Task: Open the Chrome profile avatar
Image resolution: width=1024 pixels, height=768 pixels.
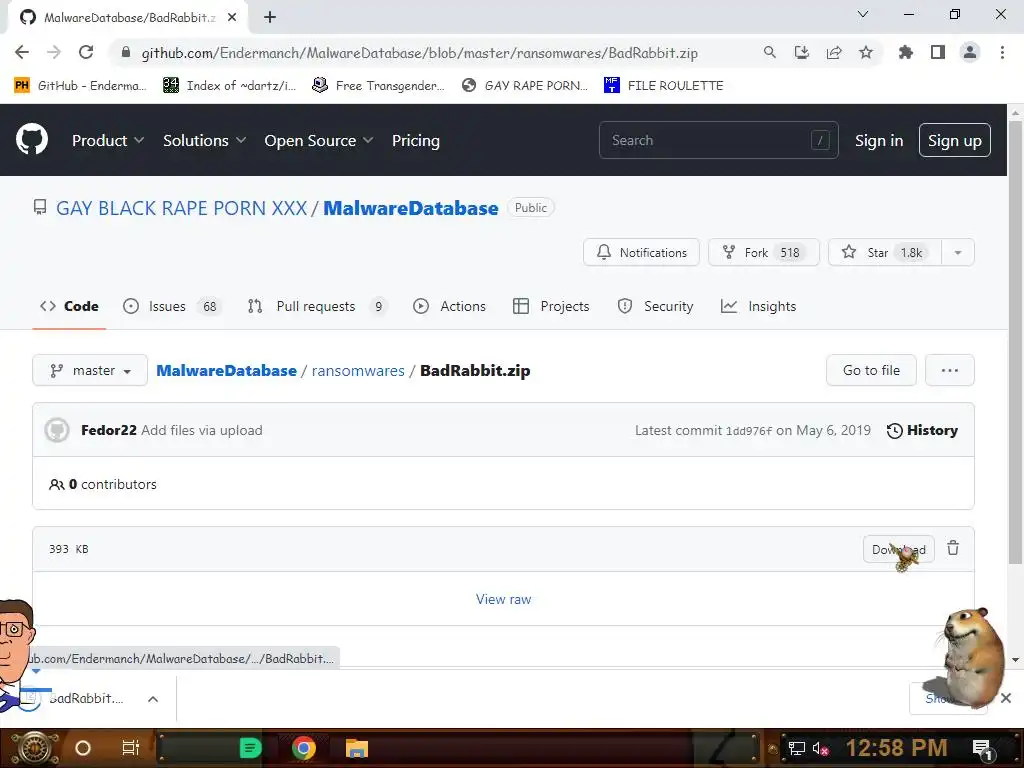Action: [x=970, y=52]
